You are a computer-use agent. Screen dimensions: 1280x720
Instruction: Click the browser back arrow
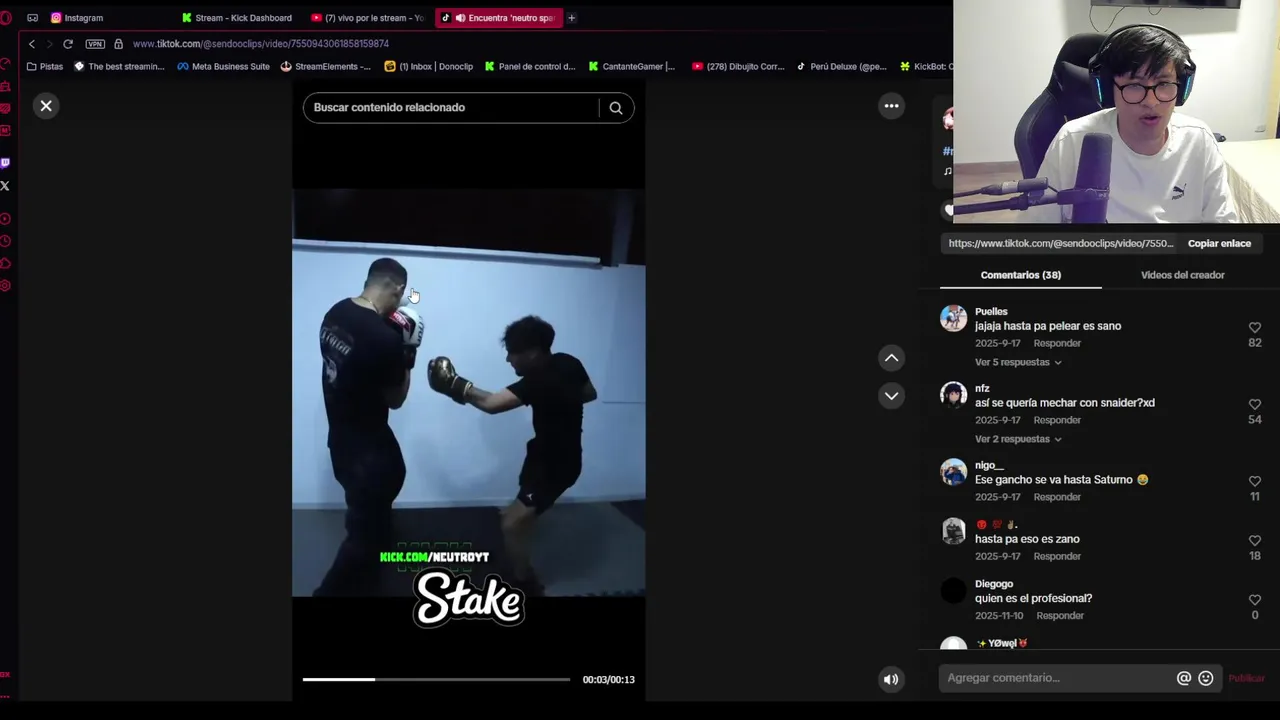click(x=32, y=44)
